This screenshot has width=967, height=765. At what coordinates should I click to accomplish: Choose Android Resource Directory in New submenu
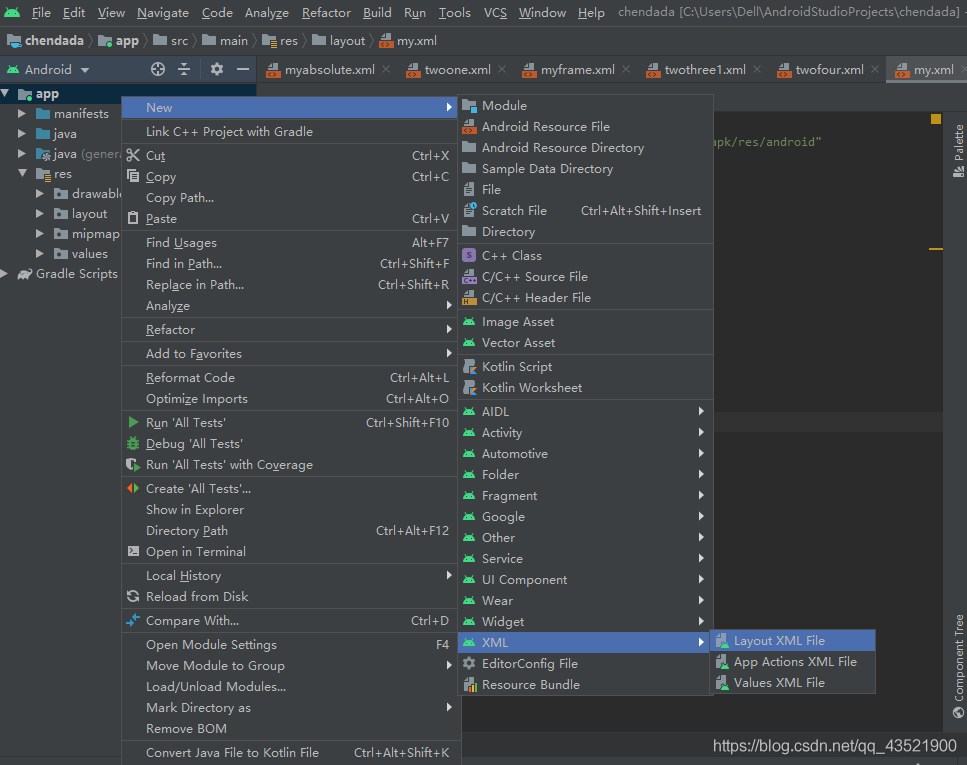tap(585, 147)
